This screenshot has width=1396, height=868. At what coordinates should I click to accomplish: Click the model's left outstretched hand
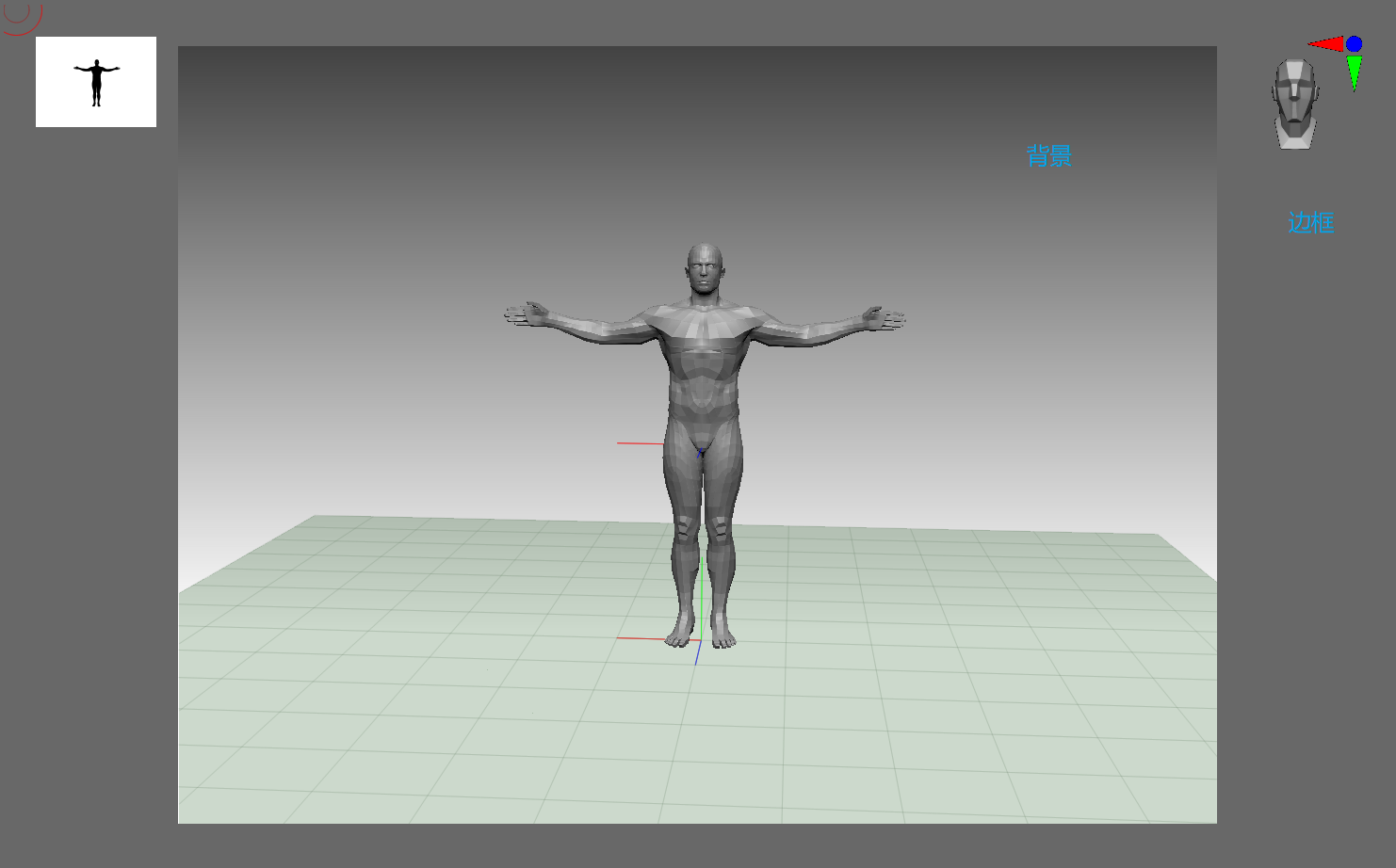885,319
